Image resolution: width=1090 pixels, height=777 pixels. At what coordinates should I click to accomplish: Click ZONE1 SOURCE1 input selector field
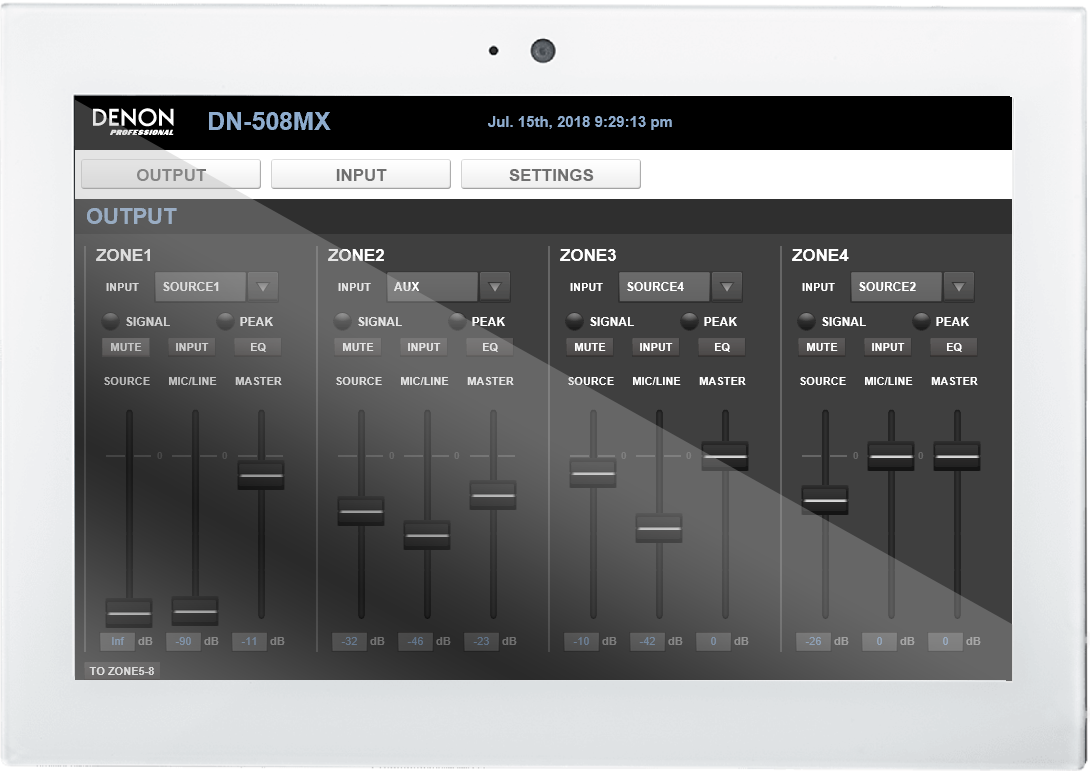point(200,287)
